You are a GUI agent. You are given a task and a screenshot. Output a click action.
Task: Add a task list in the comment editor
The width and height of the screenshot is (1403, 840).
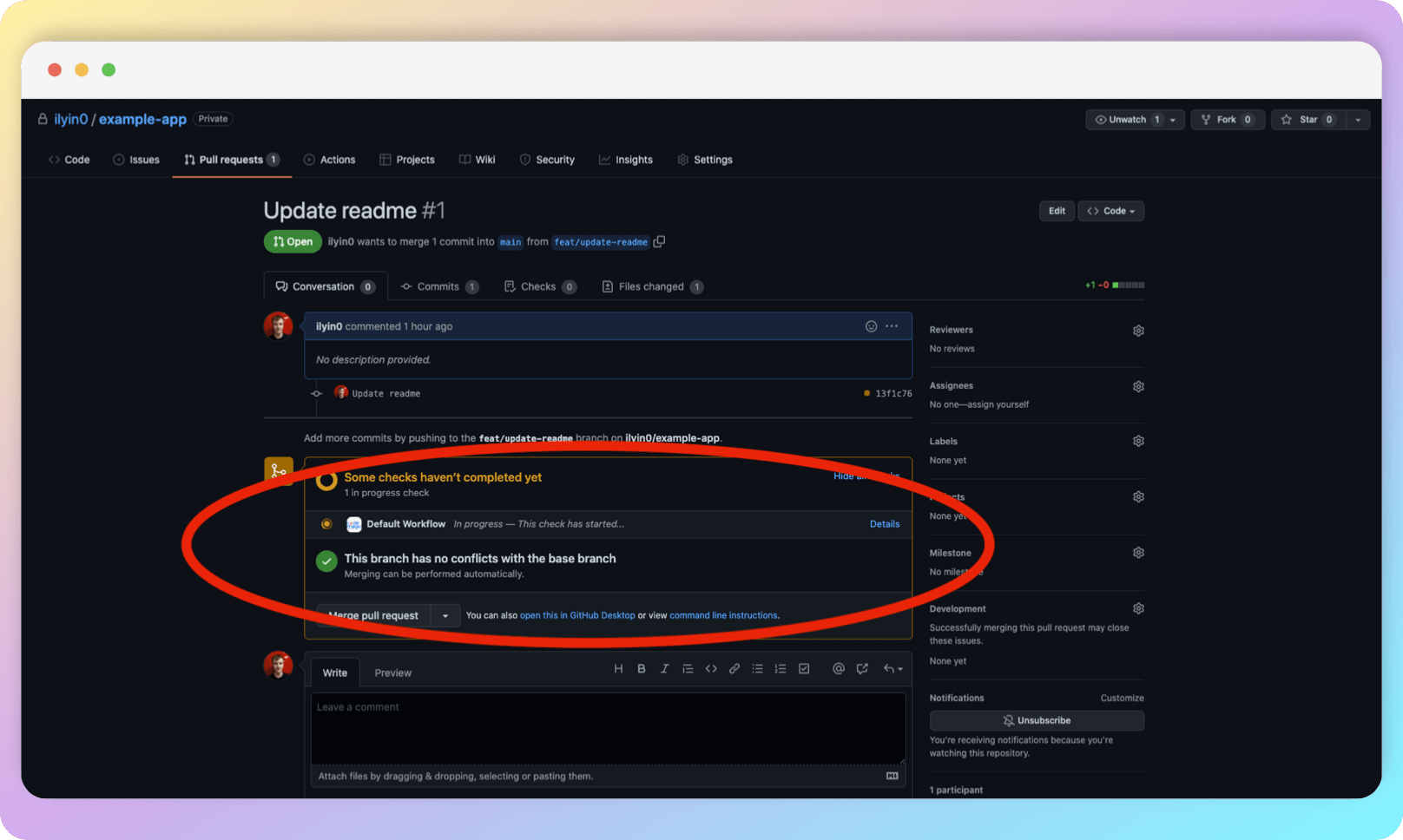(x=804, y=668)
